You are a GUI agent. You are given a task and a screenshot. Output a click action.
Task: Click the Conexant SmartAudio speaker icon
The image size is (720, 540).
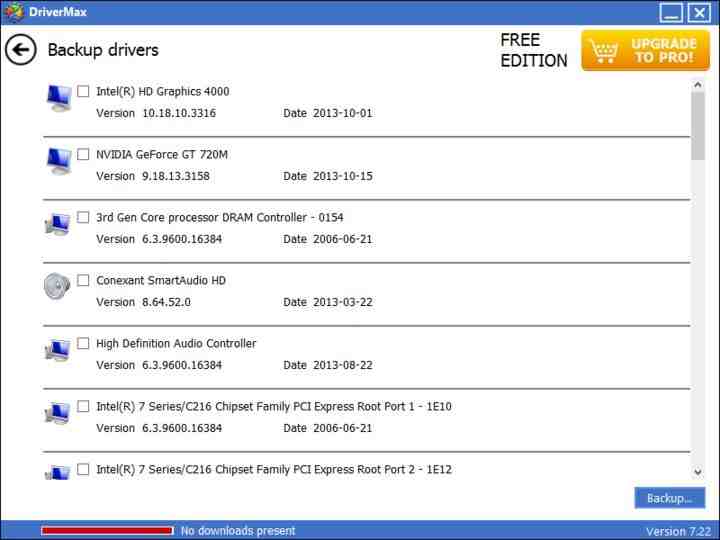(x=57, y=286)
